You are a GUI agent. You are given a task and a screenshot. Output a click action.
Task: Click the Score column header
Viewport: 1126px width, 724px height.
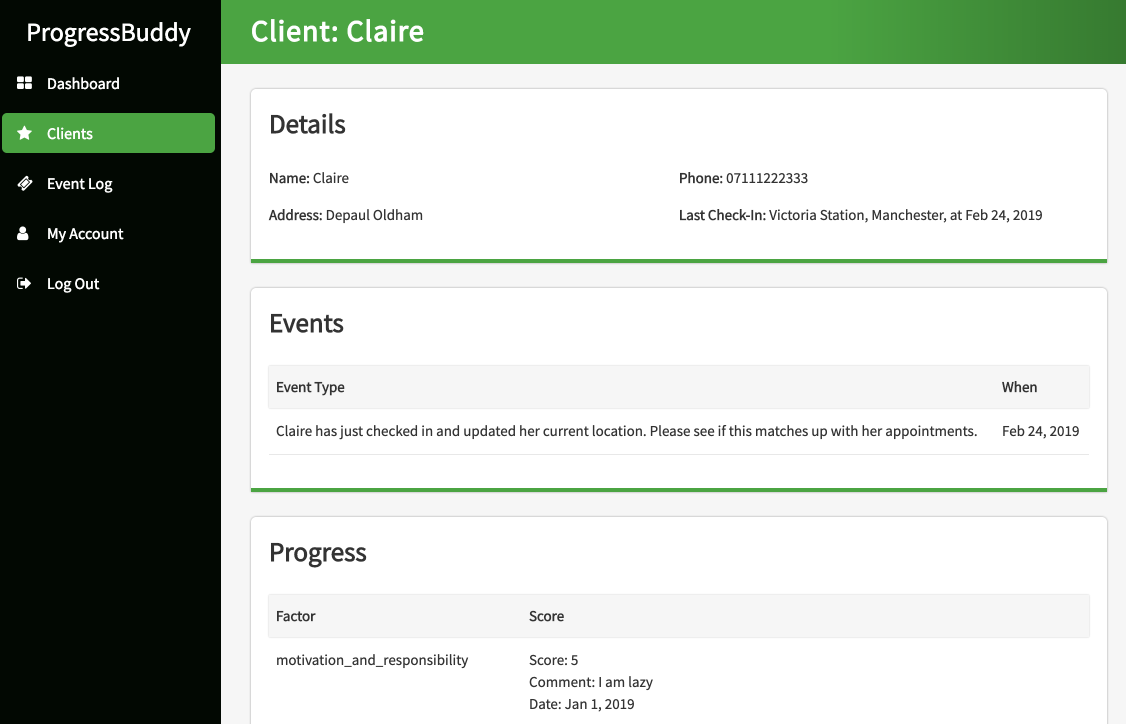tap(546, 616)
